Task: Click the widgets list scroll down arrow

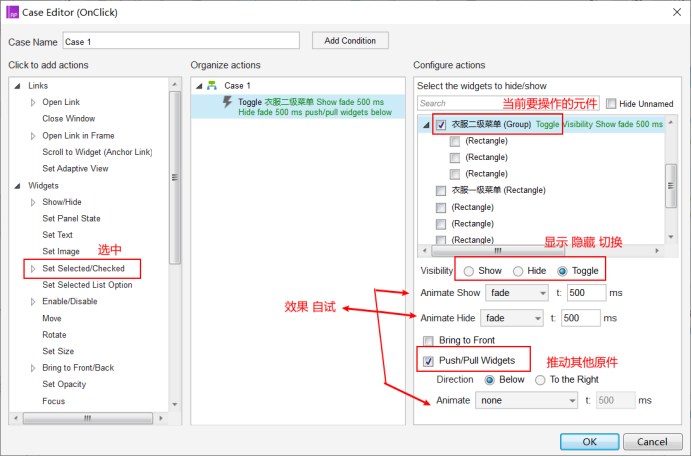Action: (x=671, y=237)
